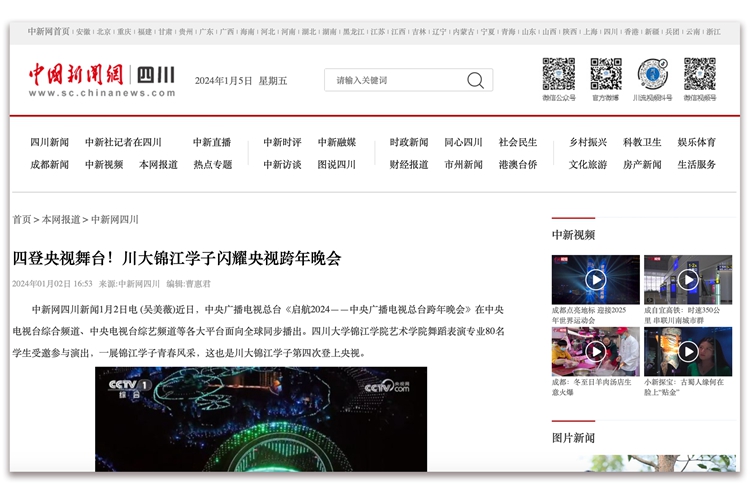
Task: Open 成自宜高铁 时速350公里 caption
Action: point(682,315)
